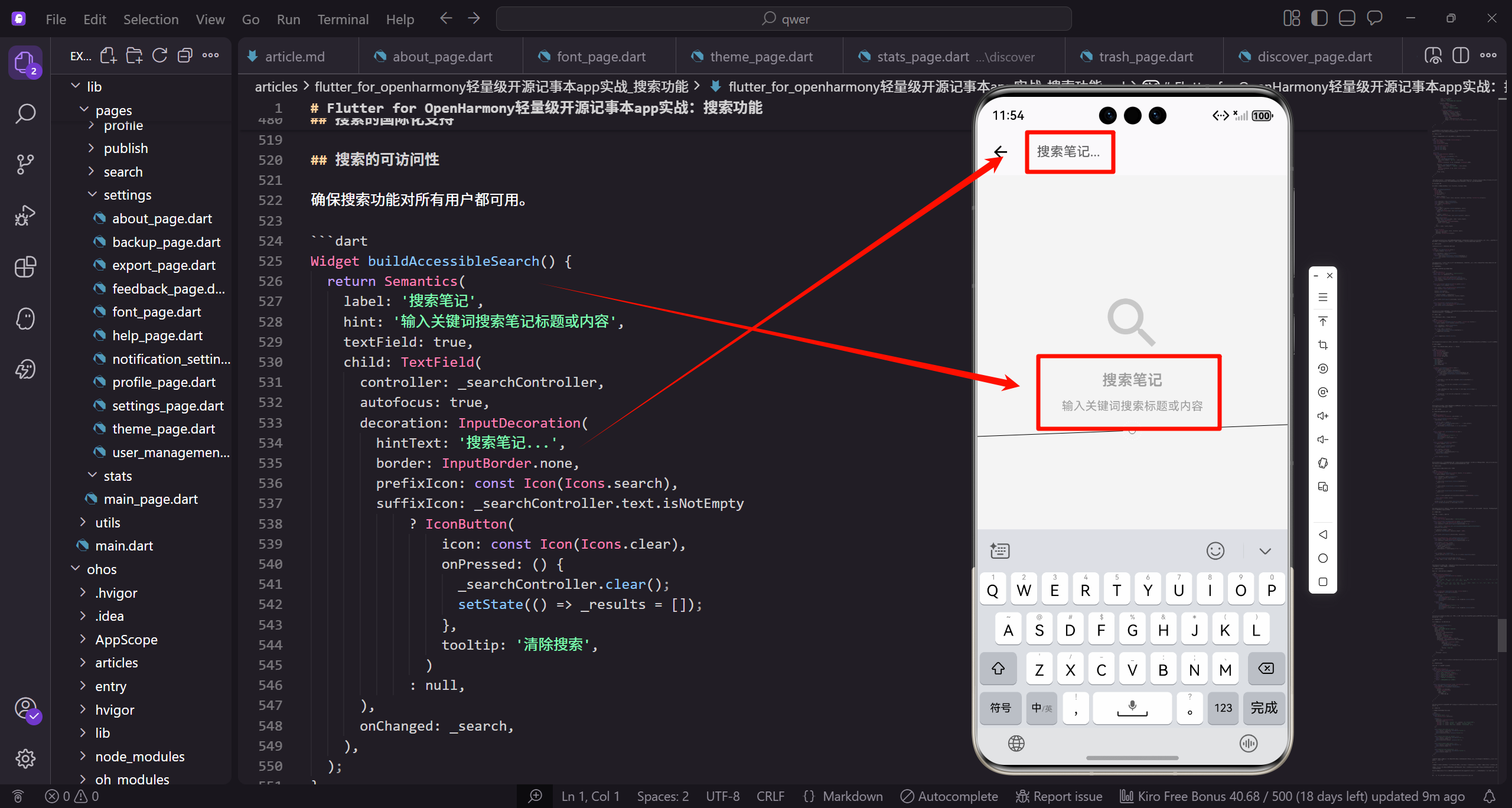Go back in editor navigation history
This screenshot has width=1512, height=808.
coord(446,19)
